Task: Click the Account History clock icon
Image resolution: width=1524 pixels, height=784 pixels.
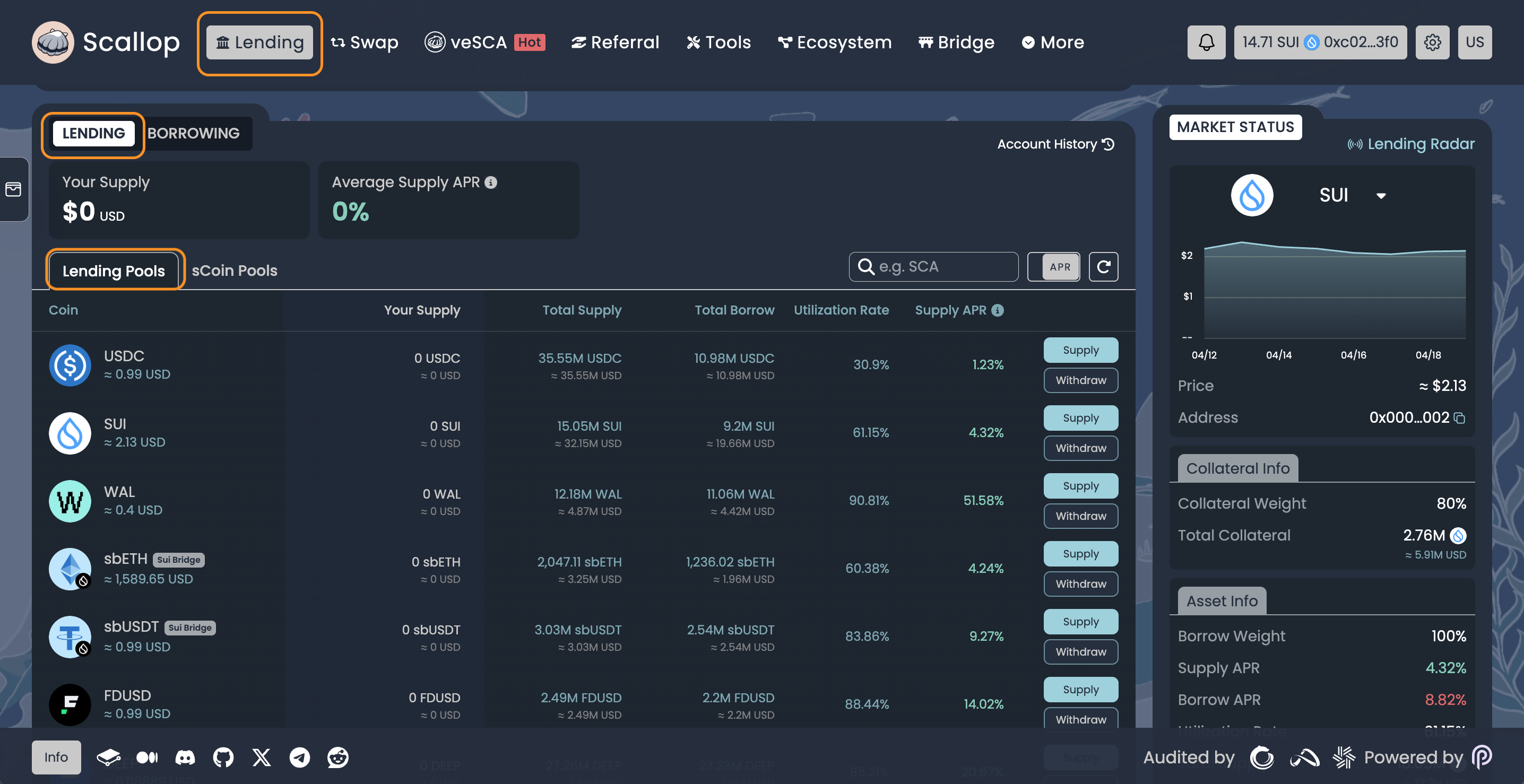Action: pos(1109,144)
